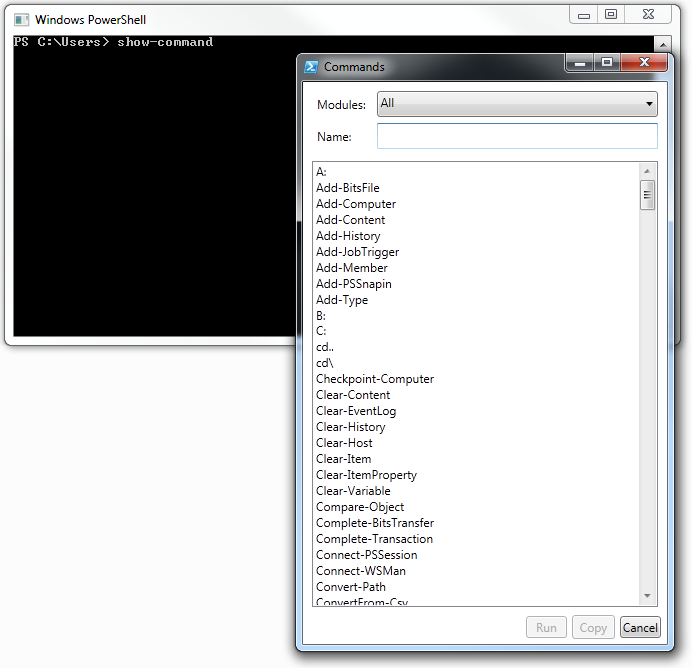Click the PowerShell console scroll-up arrow
Screen dimensions: 692x668
coord(662,44)
